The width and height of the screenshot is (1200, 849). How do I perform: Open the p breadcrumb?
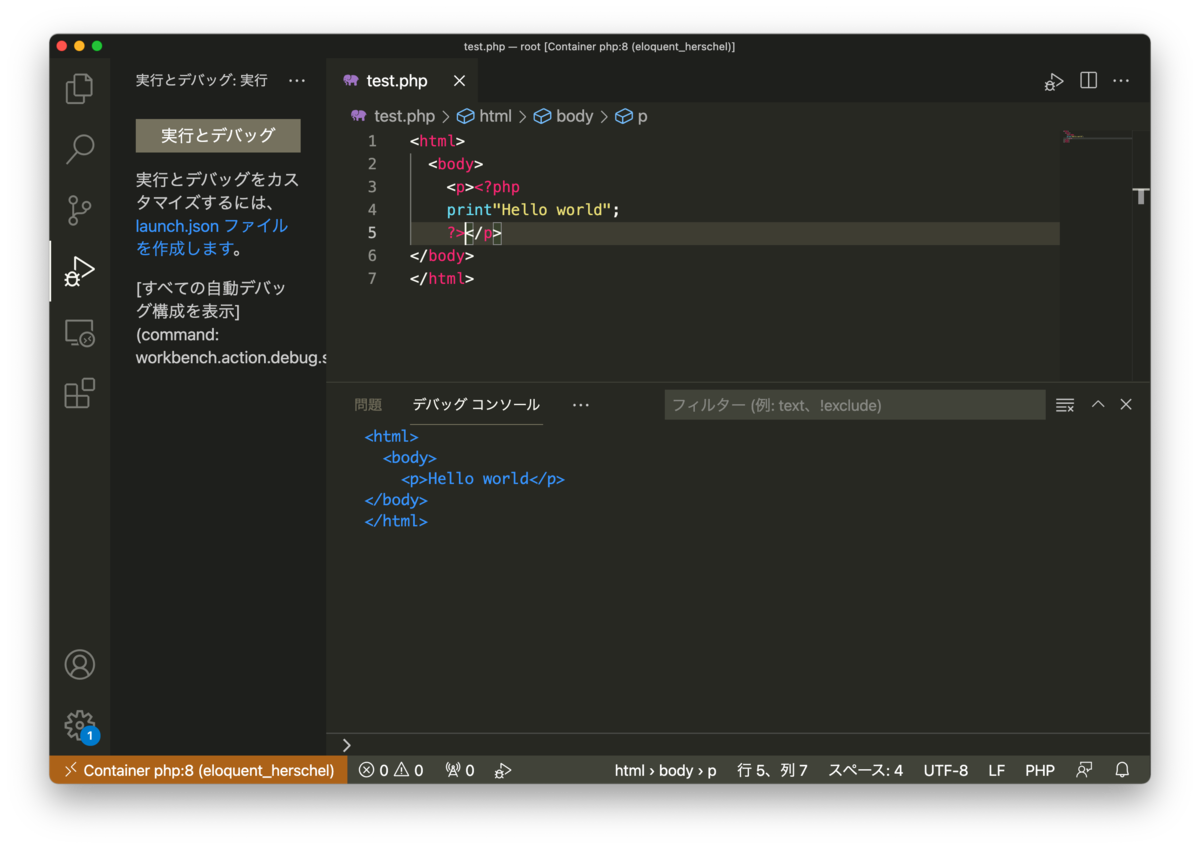(631, 116)
